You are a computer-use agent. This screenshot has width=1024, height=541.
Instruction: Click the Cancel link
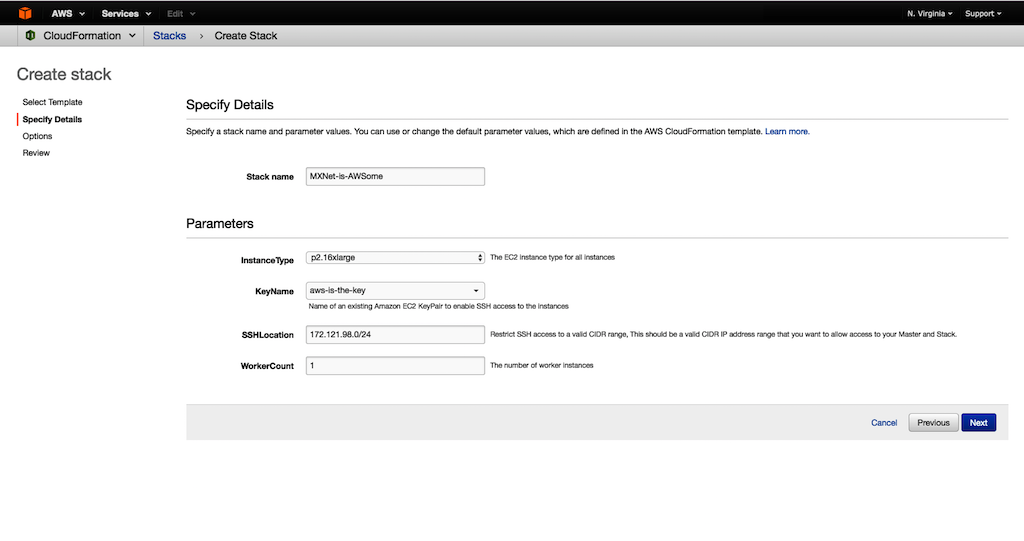pos(884,423)
